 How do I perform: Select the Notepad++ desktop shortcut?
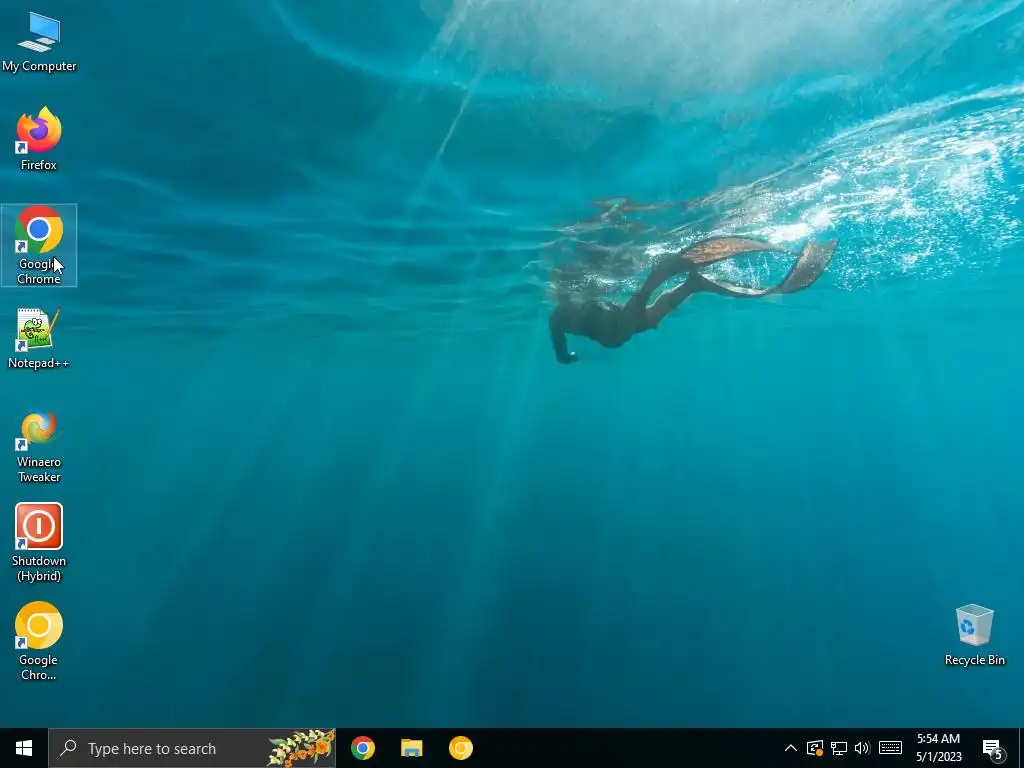(x=39, y=338)
